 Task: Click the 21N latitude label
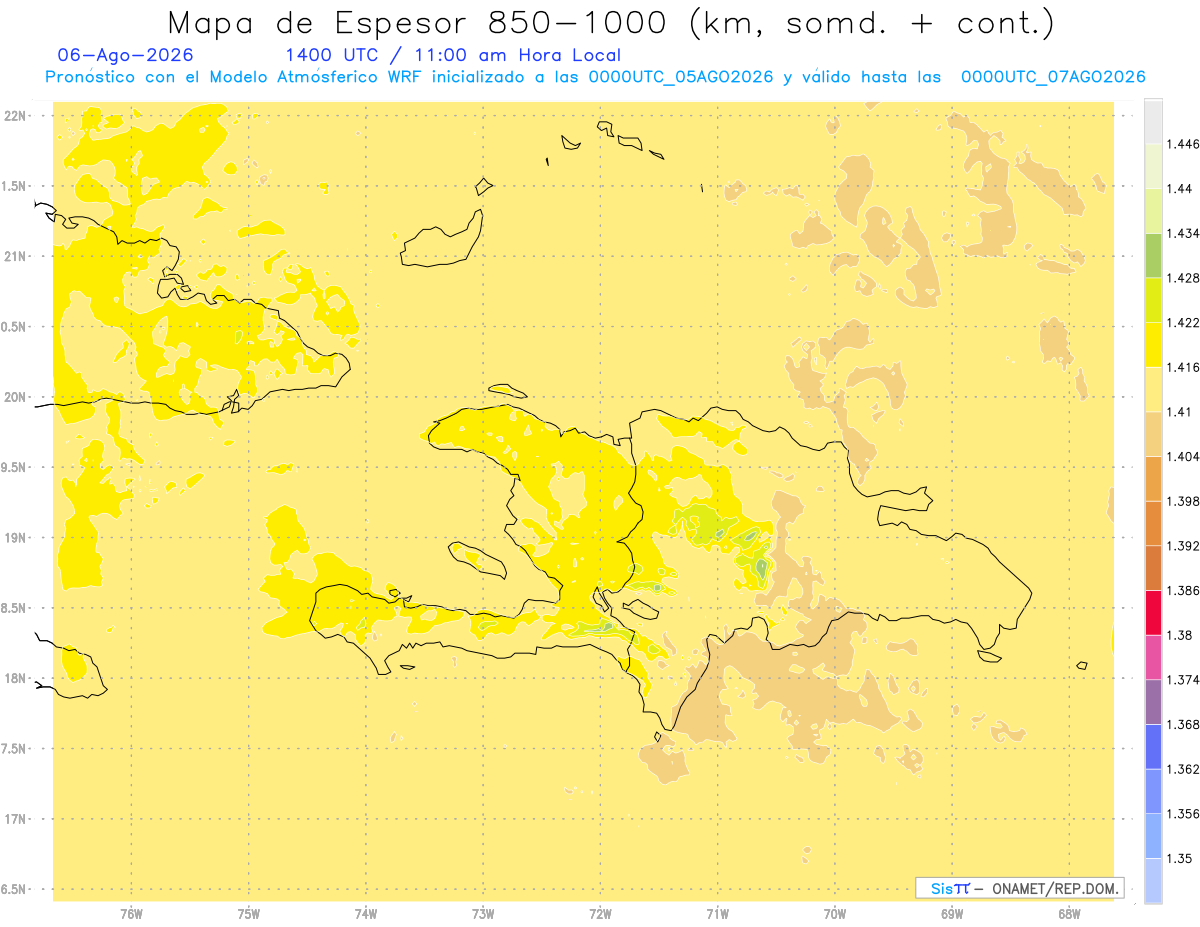pyautogui.click(x=15, y=256)
